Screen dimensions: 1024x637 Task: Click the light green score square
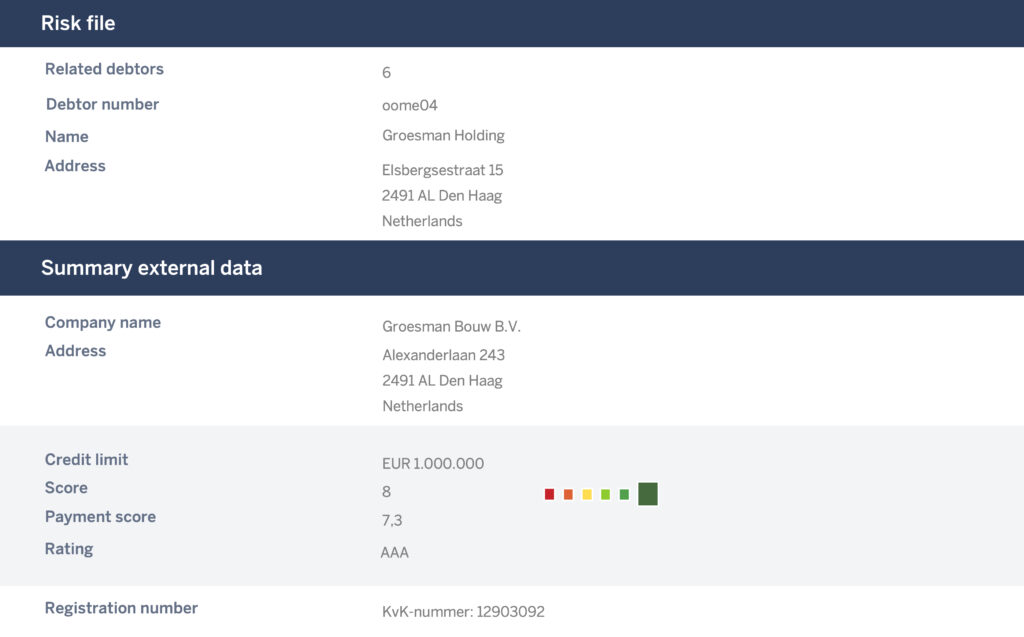point(605,493)
